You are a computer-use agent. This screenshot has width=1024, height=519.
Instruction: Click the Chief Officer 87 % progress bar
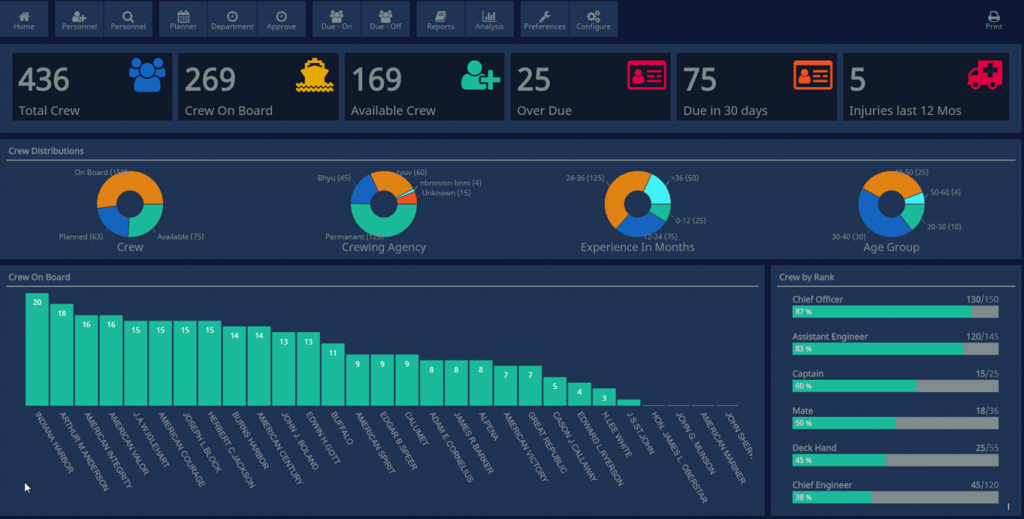[x=895, y=312]
